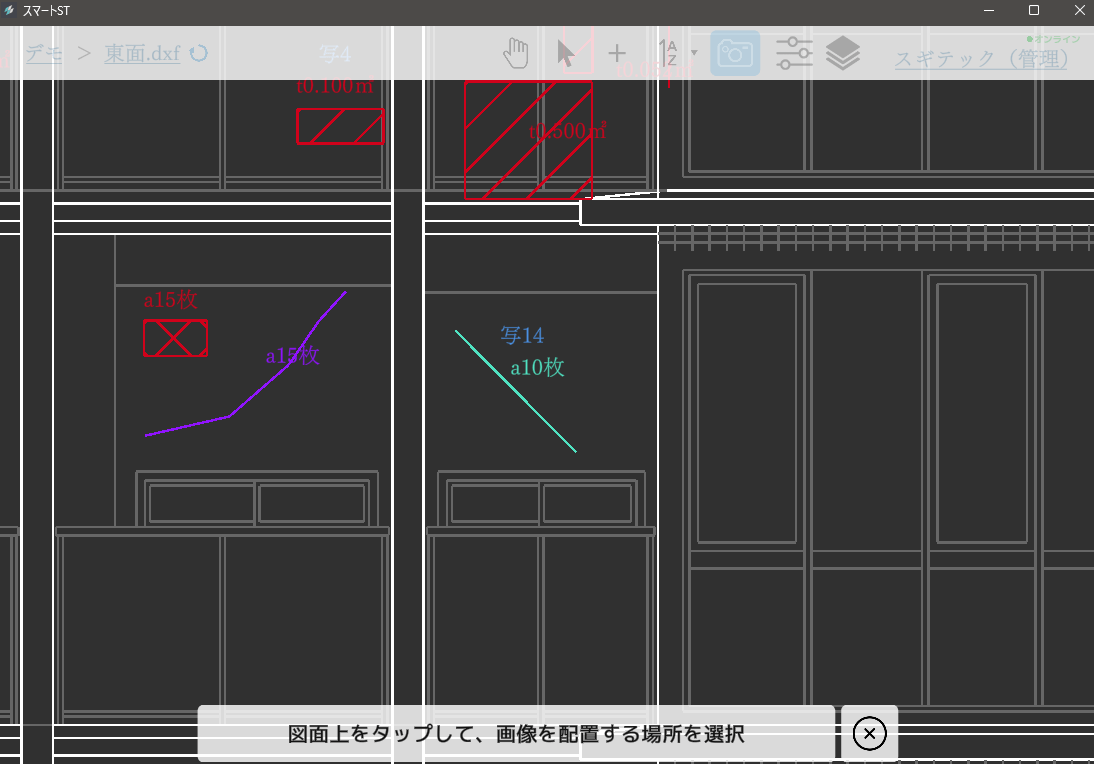Click the reload icon next to 東面.dxf
Image resolution: width=1094 pixels, height=764 pixels.
click(199, 53)
